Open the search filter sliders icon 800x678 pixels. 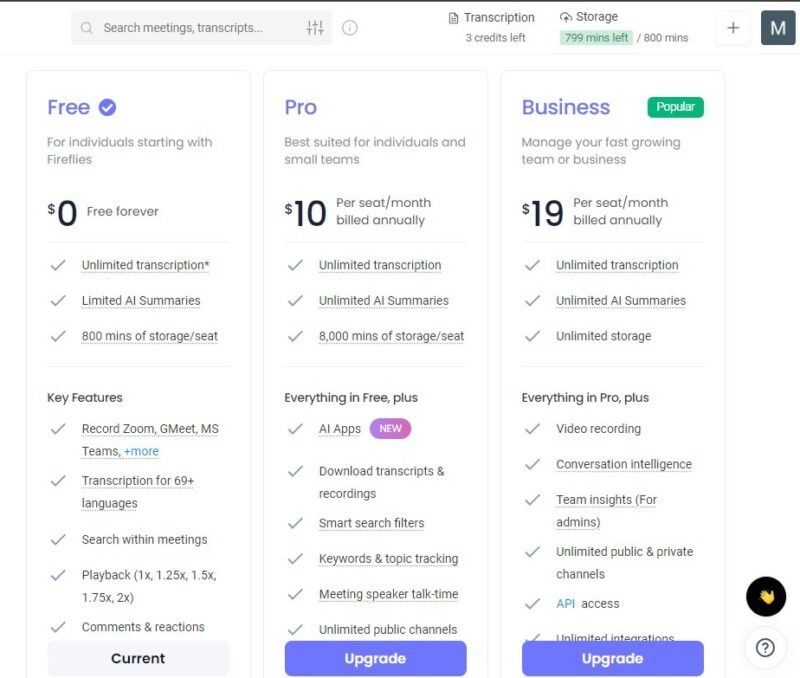[x=315, y=28]
